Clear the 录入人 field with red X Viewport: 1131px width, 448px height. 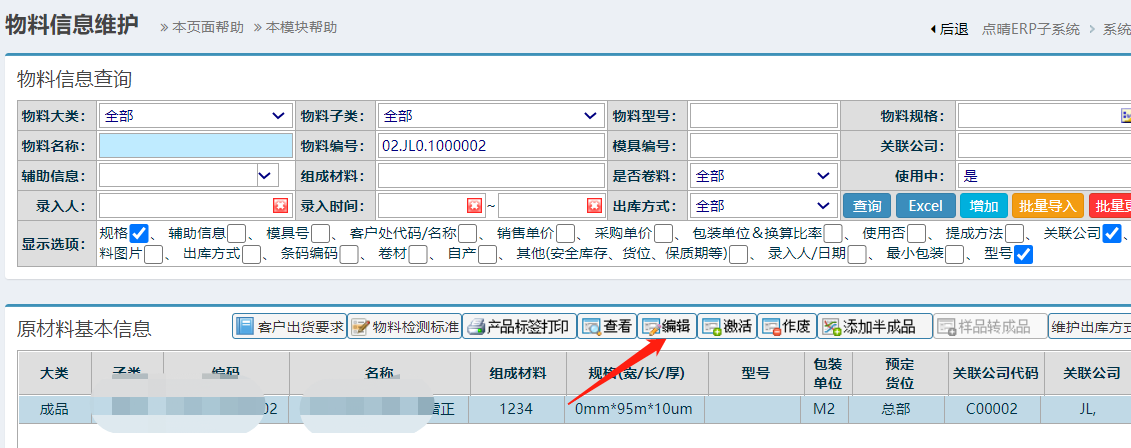(280, 206)
